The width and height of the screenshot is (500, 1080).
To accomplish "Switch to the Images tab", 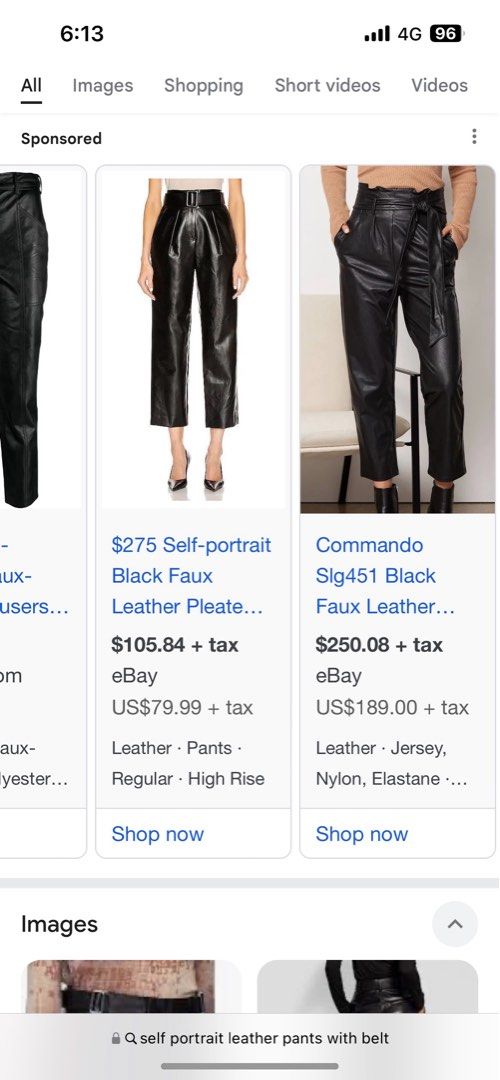I will click(x=103, y=85).
